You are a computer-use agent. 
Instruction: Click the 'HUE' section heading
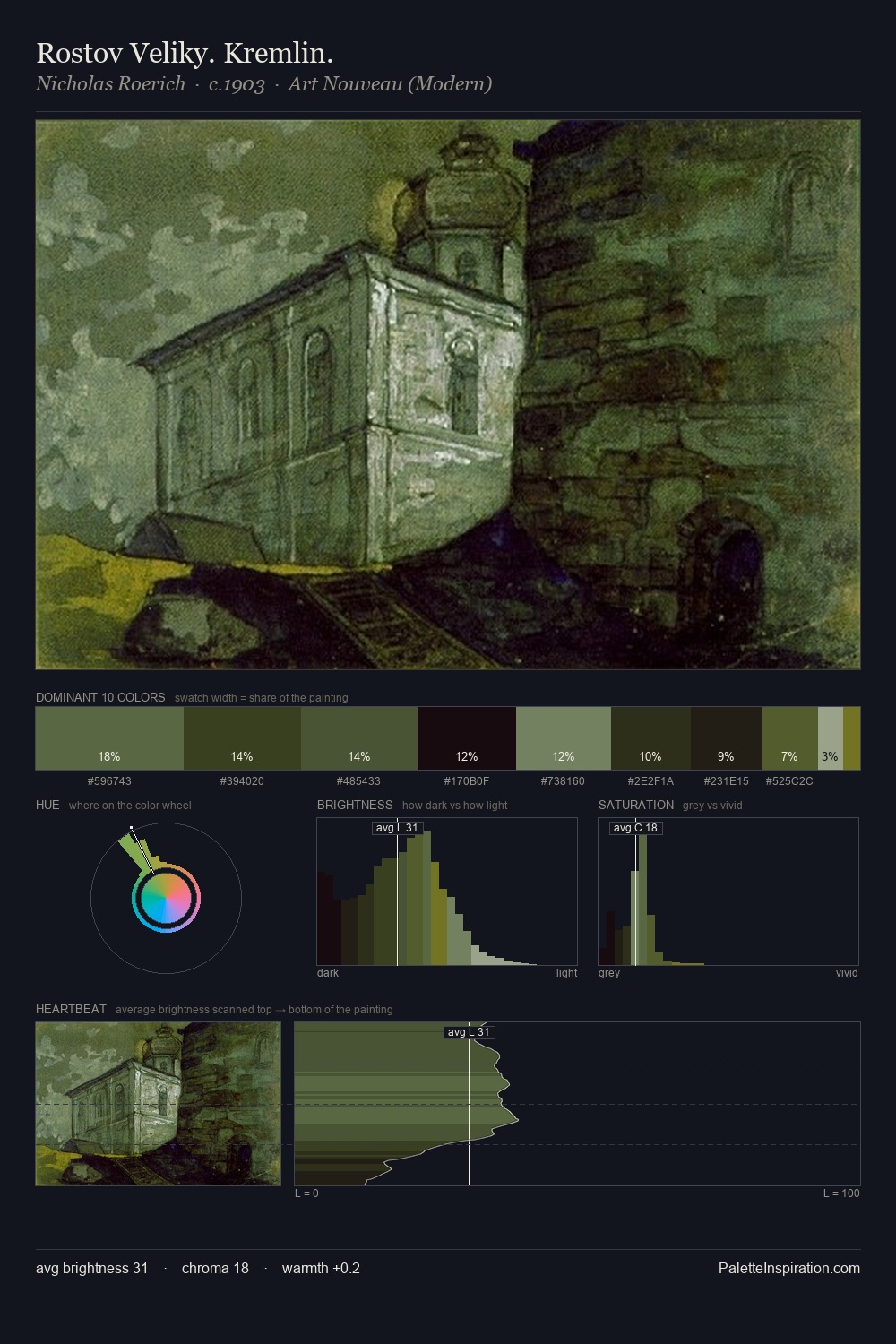(47, 805)
